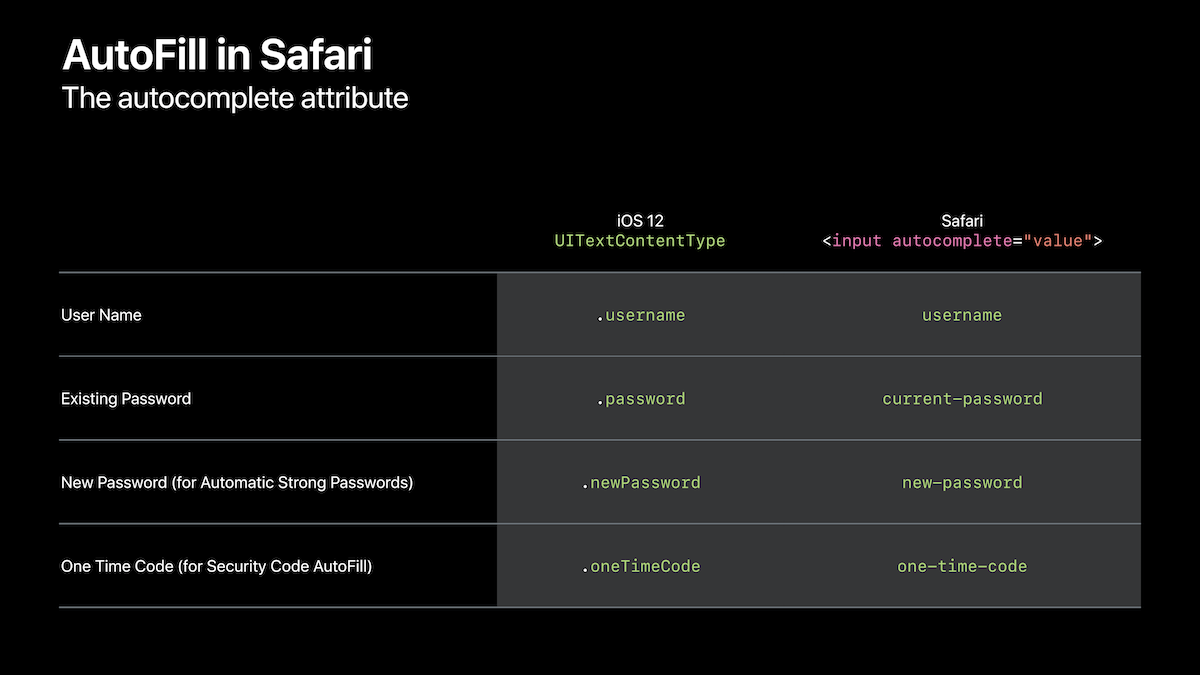Click the word "input" in header code
This screenshot has width=1200, height=675.
pos(857,241)
